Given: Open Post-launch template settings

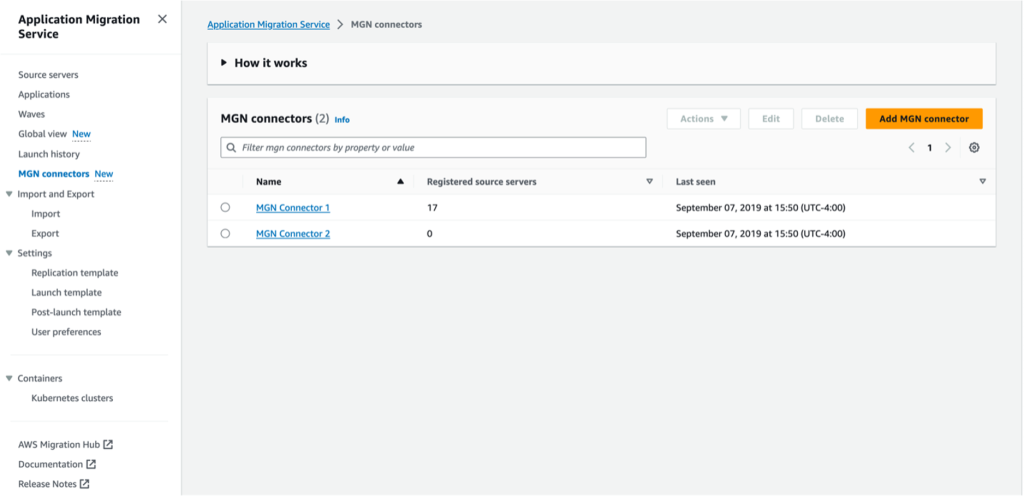Looking at the screenshot, I should point(76,312).
